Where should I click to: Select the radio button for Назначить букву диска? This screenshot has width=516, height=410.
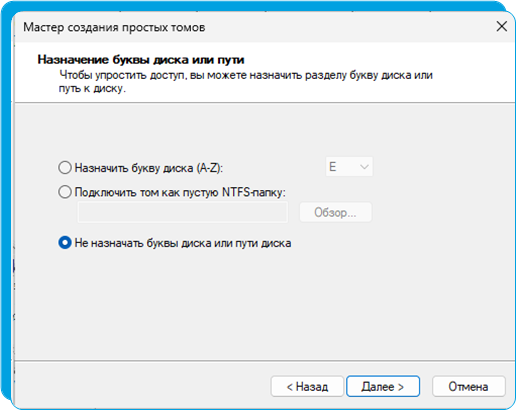[x=65, y=167]
